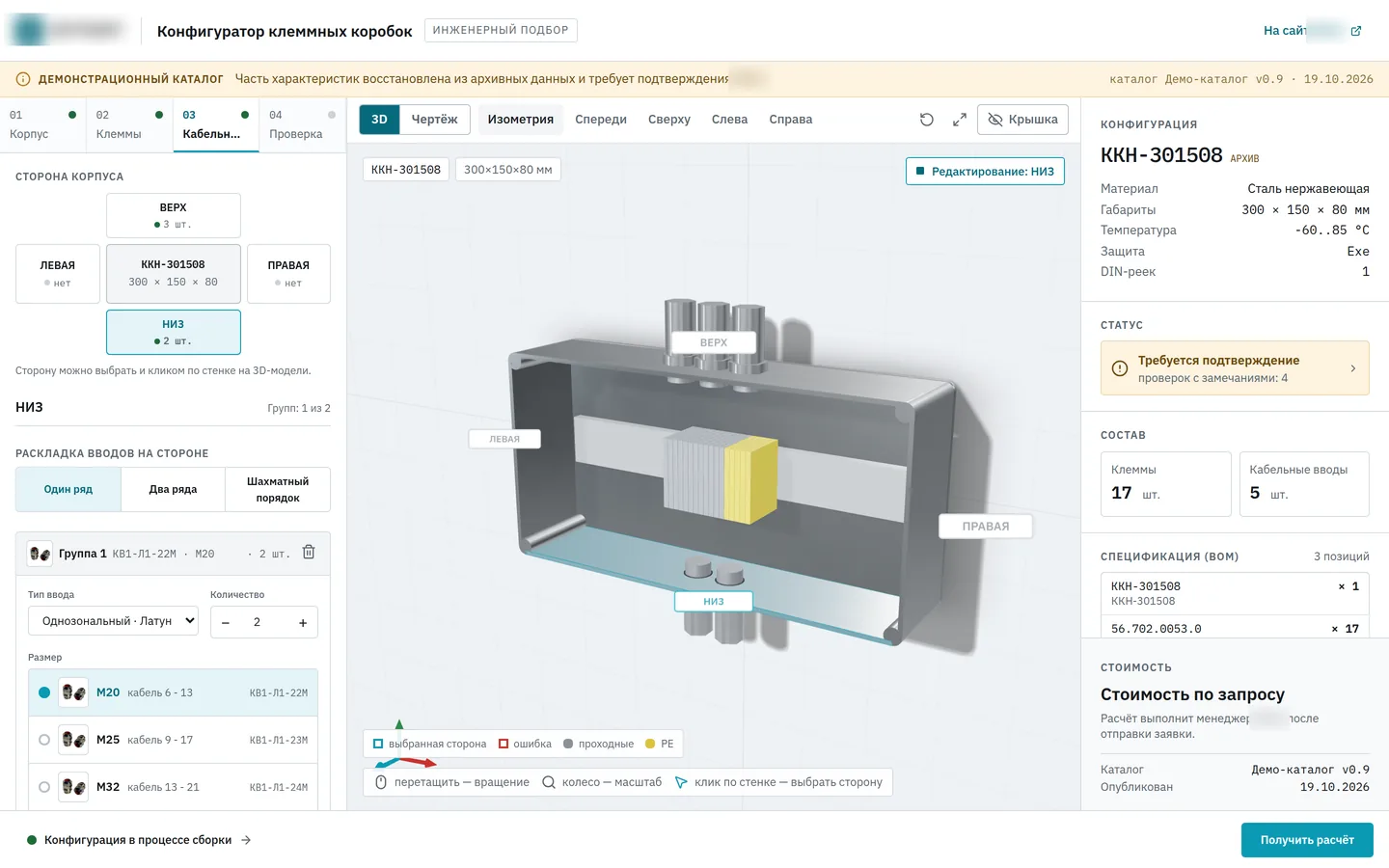
Task: Switch the viewer to 3D mode
Action: [379, 120]
